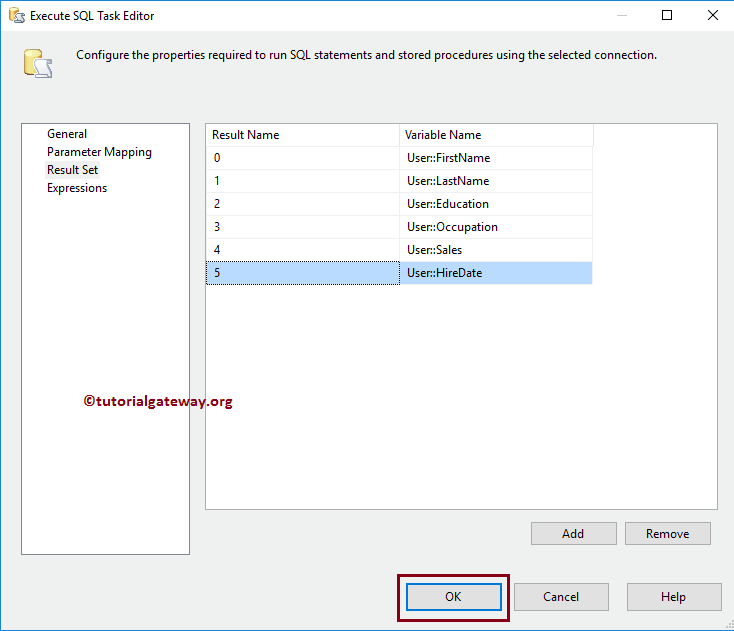Select the Result Name cell with value 1

point(302,181)
